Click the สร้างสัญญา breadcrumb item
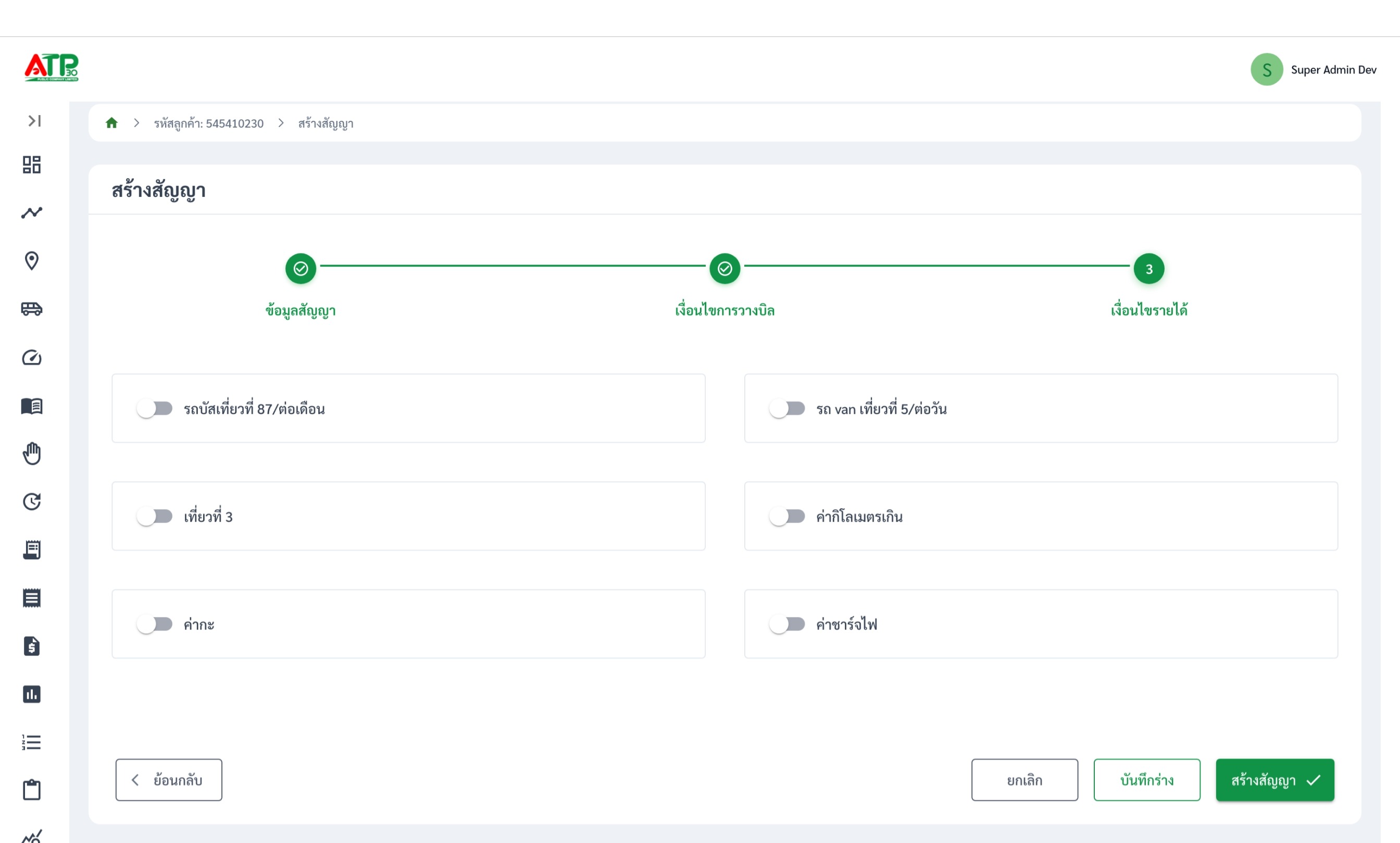The height and width of the screenshot is (843, 1400). 326,123
